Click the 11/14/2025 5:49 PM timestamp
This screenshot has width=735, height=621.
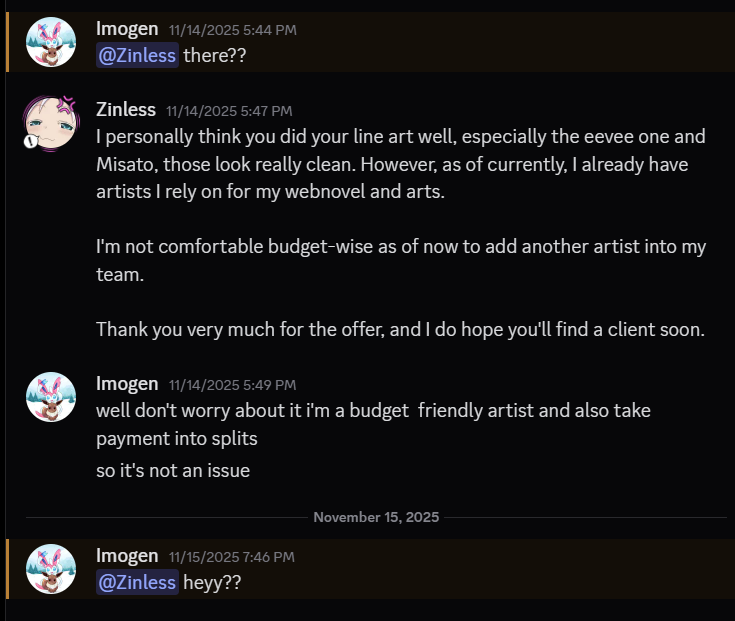(x=232, y=385)
